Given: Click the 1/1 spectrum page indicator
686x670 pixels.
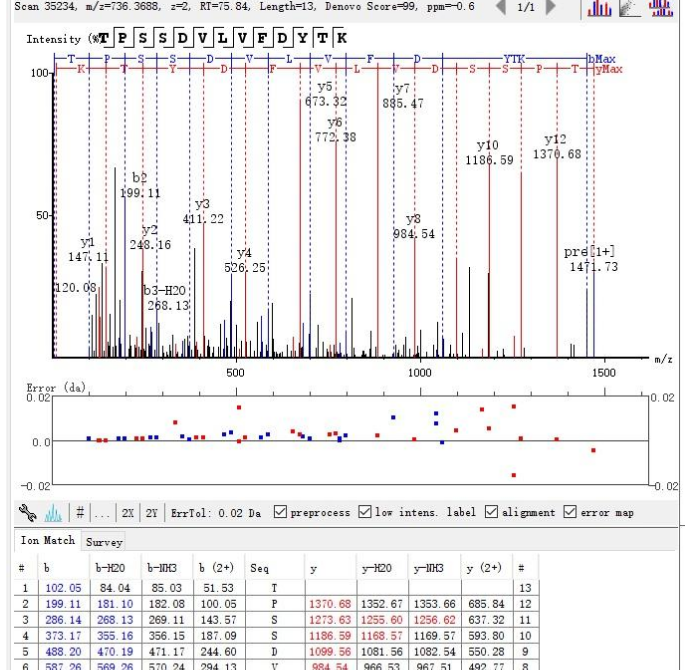Looking at the screenshot, I should [526, 7].
